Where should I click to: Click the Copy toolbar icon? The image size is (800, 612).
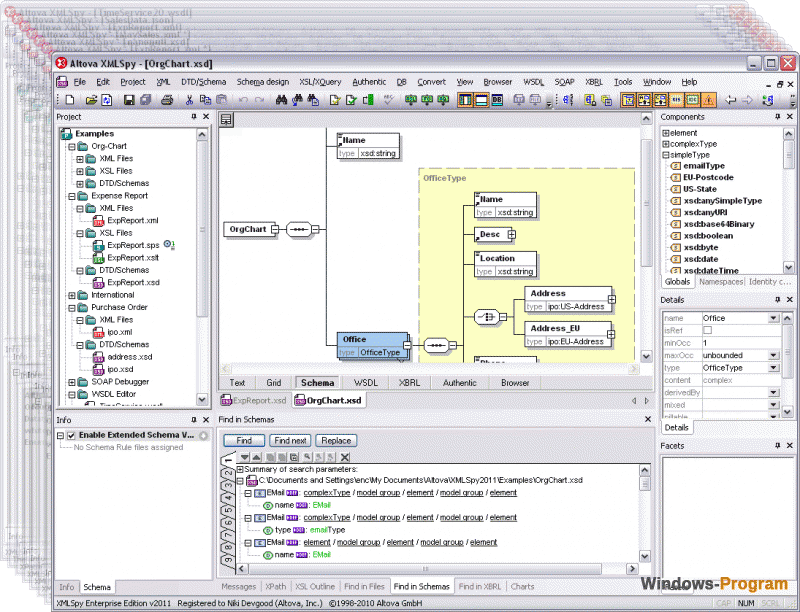tap(205, 100)
